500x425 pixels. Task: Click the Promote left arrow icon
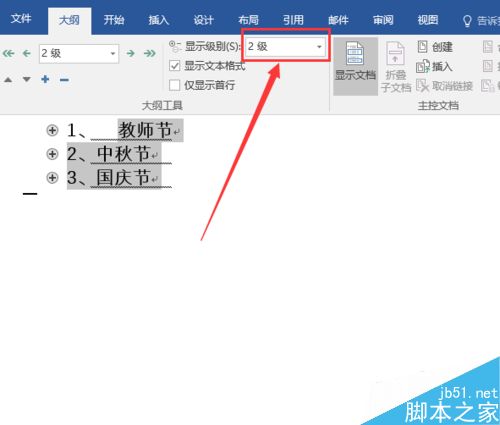point(27,53)
